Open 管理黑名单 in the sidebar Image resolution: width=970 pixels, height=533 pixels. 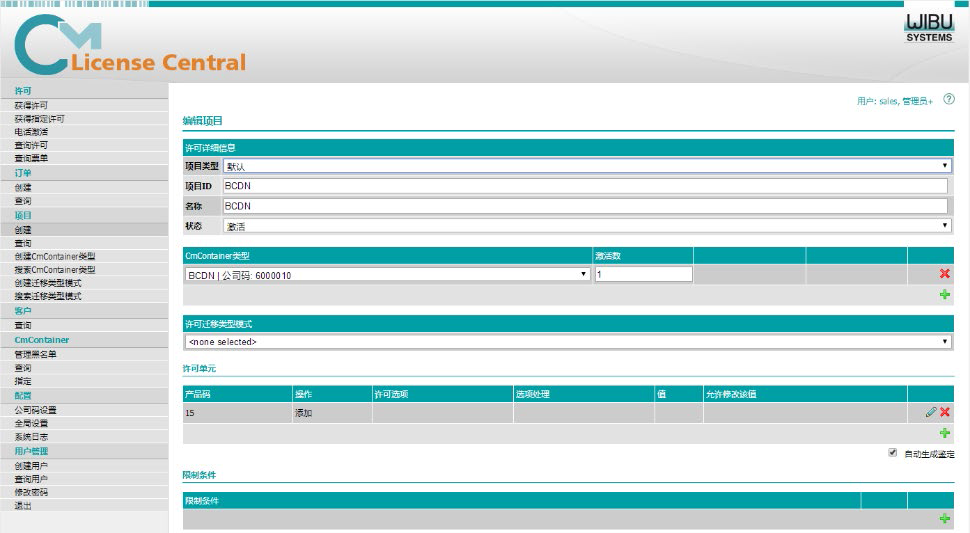(x=35, y=354)
